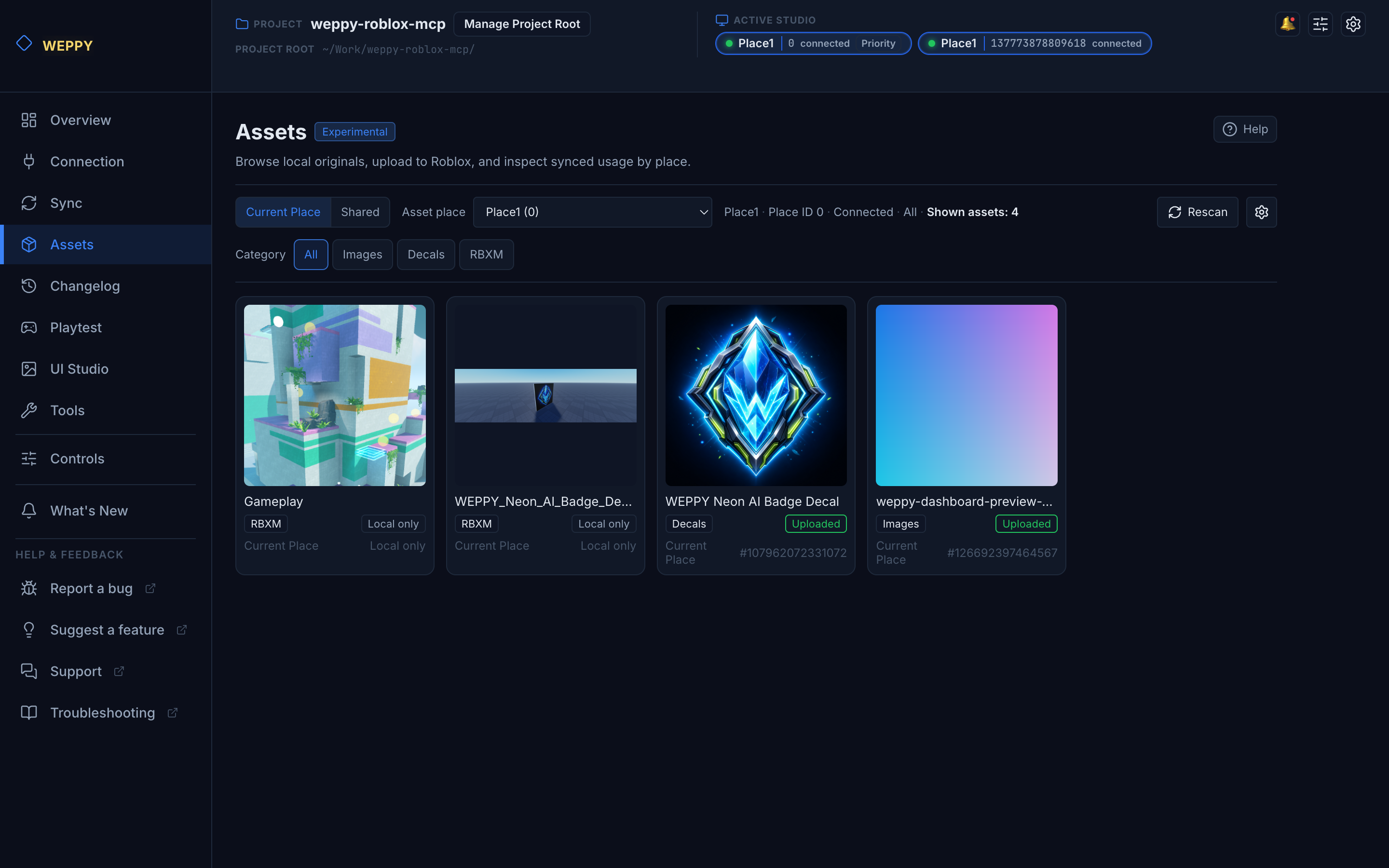Filter assets by Images category
The width and height of the screenshot is (1389, 868).
362,254
